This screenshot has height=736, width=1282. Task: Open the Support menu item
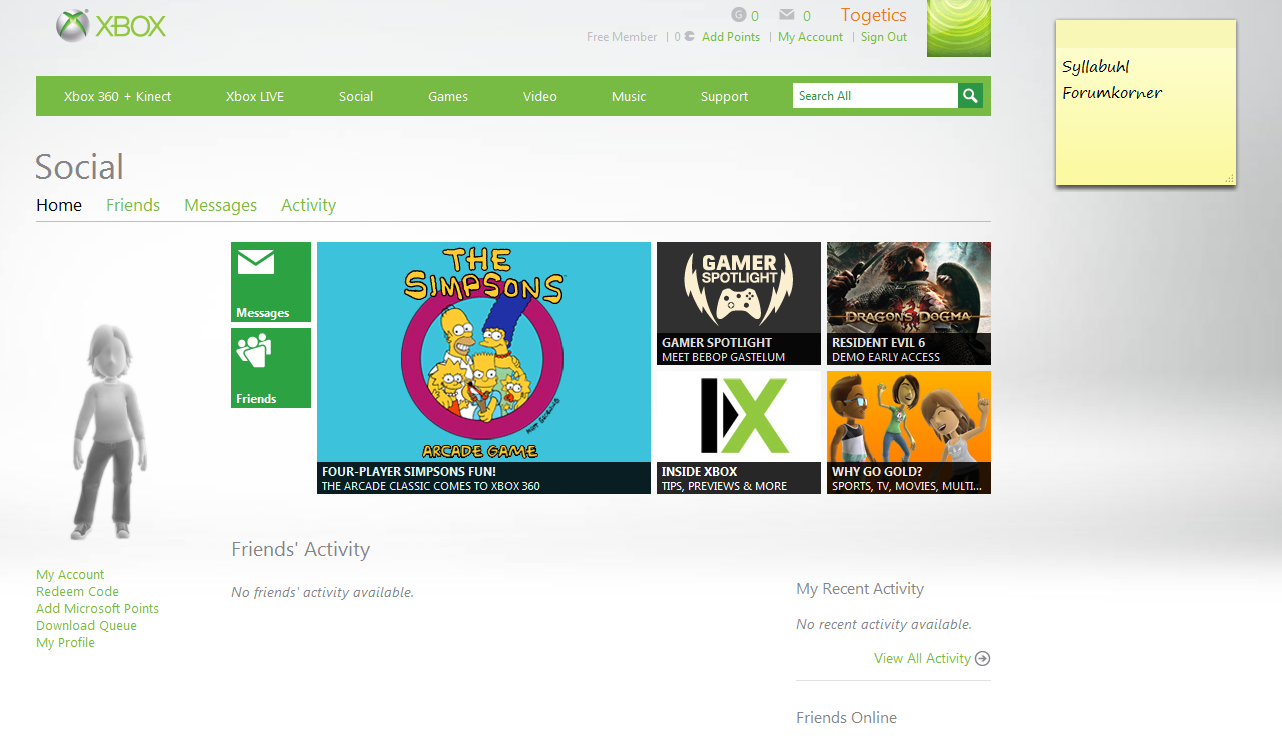(724, 97)
